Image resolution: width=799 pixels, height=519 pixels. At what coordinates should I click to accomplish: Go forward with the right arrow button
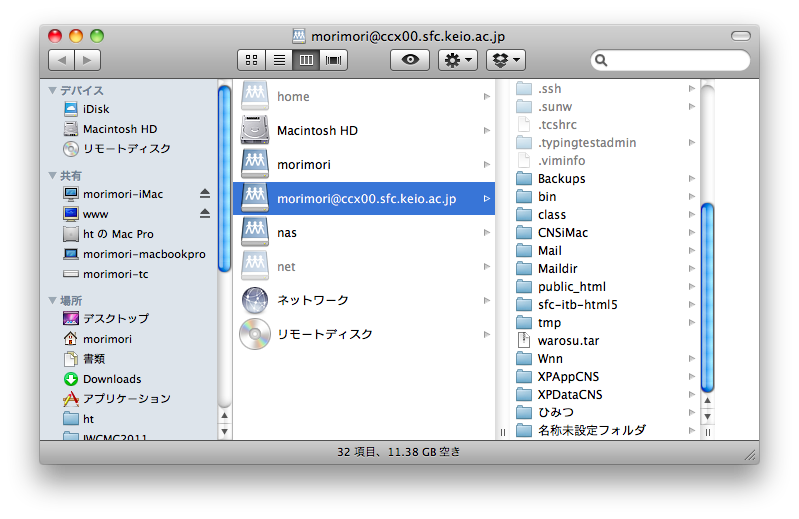88,60
